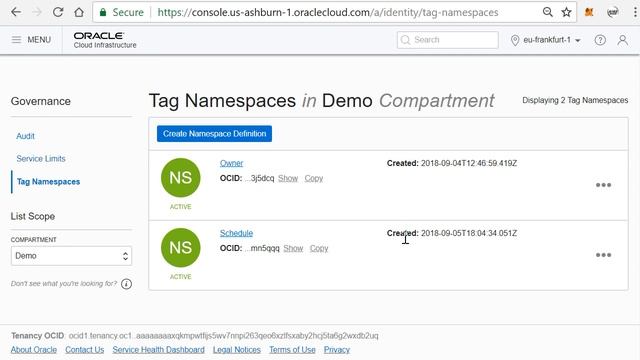Open the Legal Notices footer link
The width and height of the screenshot is (640, 360).
click(x=237, y=350)
